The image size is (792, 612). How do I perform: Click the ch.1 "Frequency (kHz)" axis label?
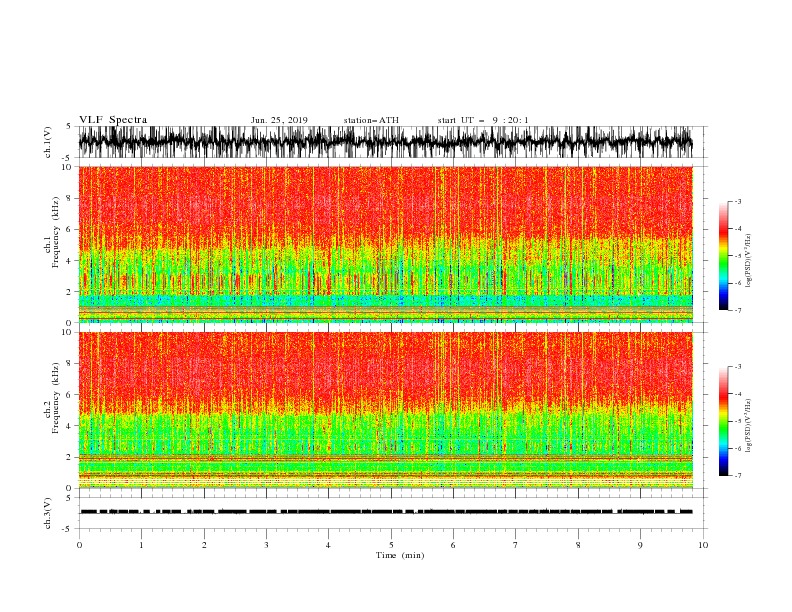(x=56, y=232)
